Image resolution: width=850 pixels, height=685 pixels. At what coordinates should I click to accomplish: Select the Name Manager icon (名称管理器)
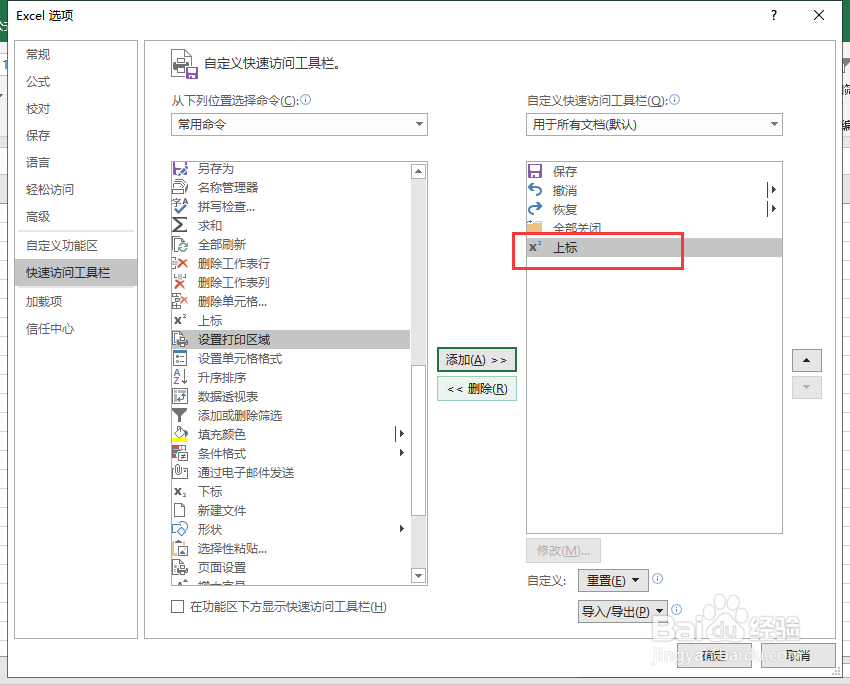pos(180,188)
